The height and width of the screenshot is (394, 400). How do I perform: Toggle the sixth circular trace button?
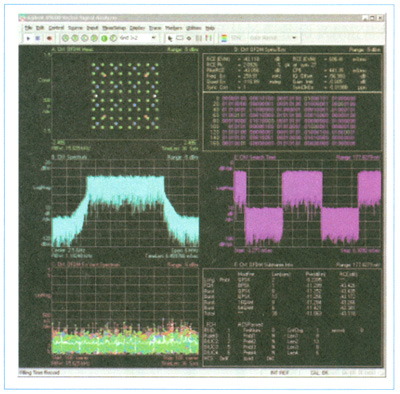113,38
